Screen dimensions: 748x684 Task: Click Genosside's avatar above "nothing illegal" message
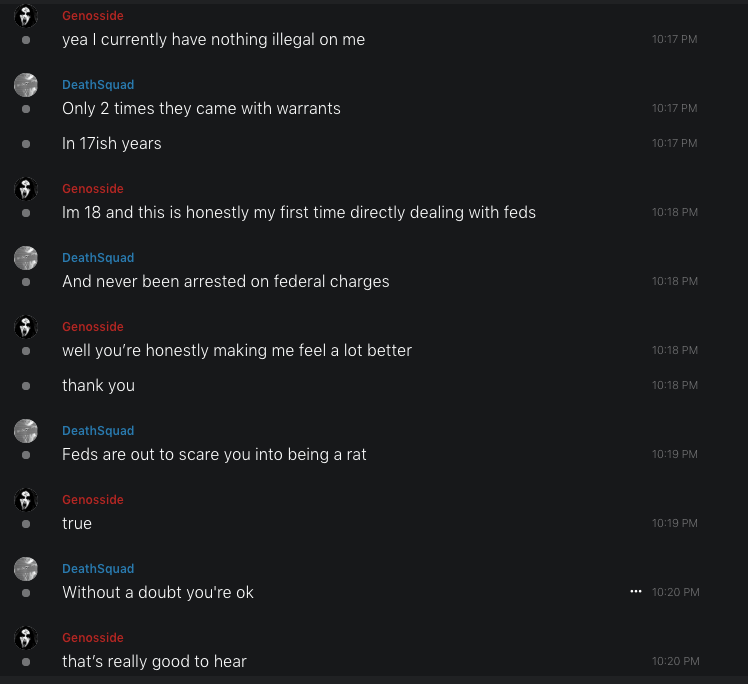click(26, 16)
